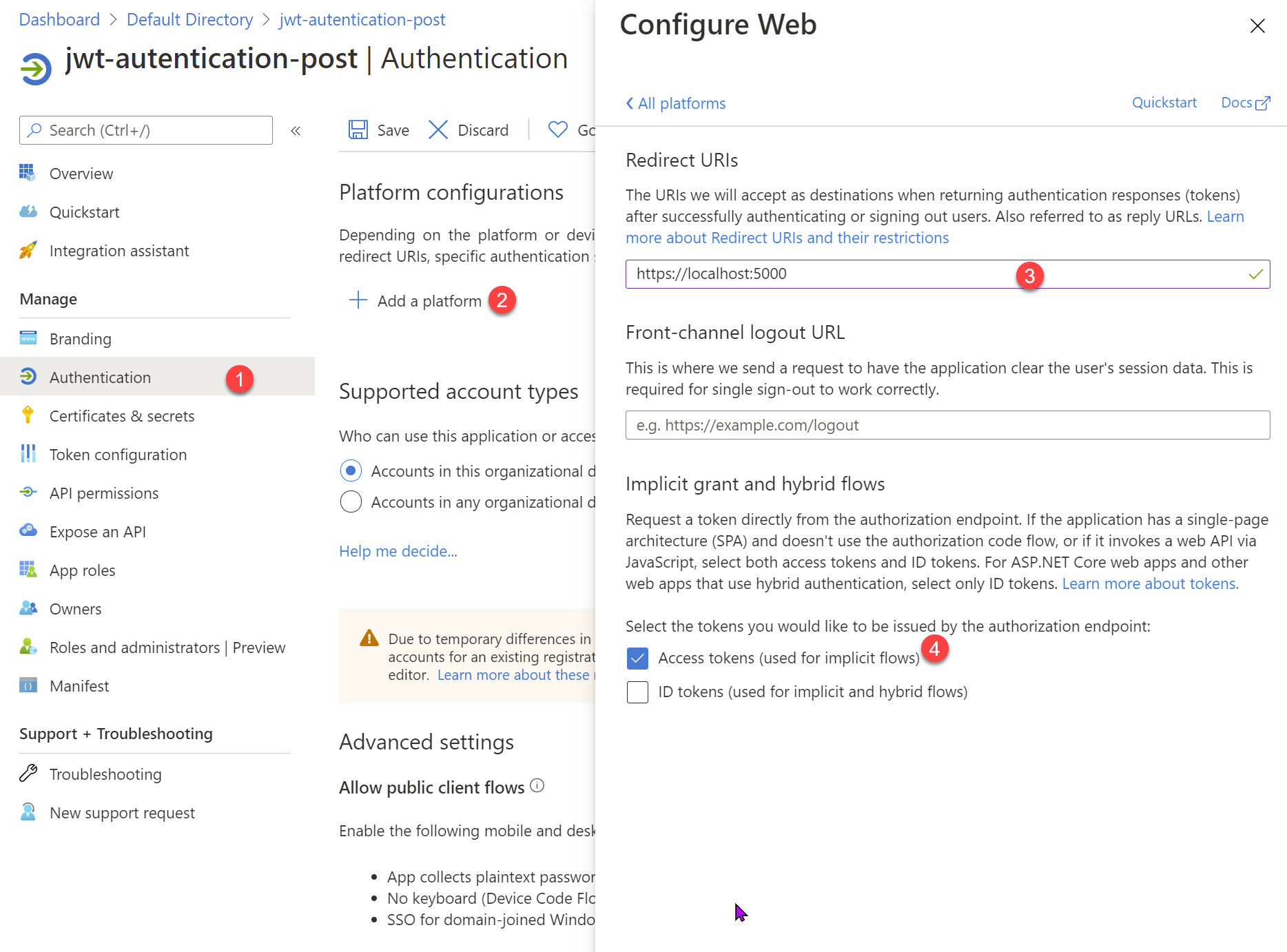Click Default Directory breadcrumb link
This screenshot has width=1287, height=952.
point(189,19)
